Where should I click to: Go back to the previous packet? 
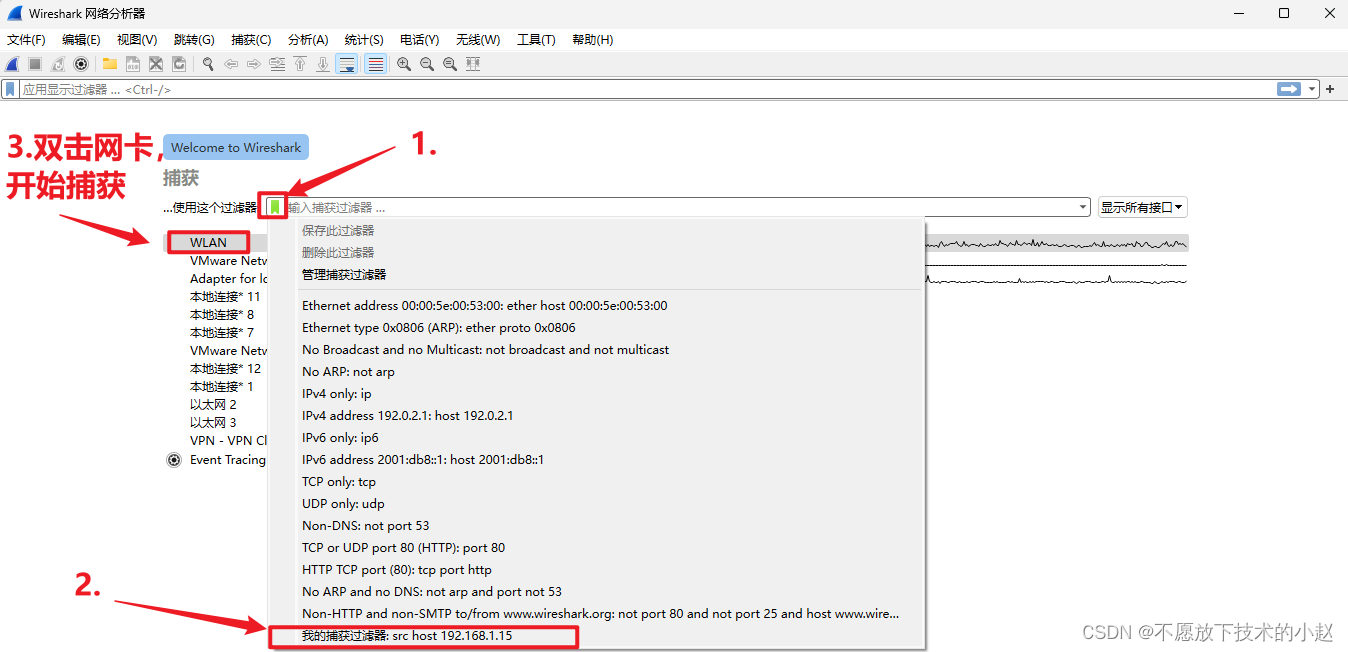pos(231,64)
